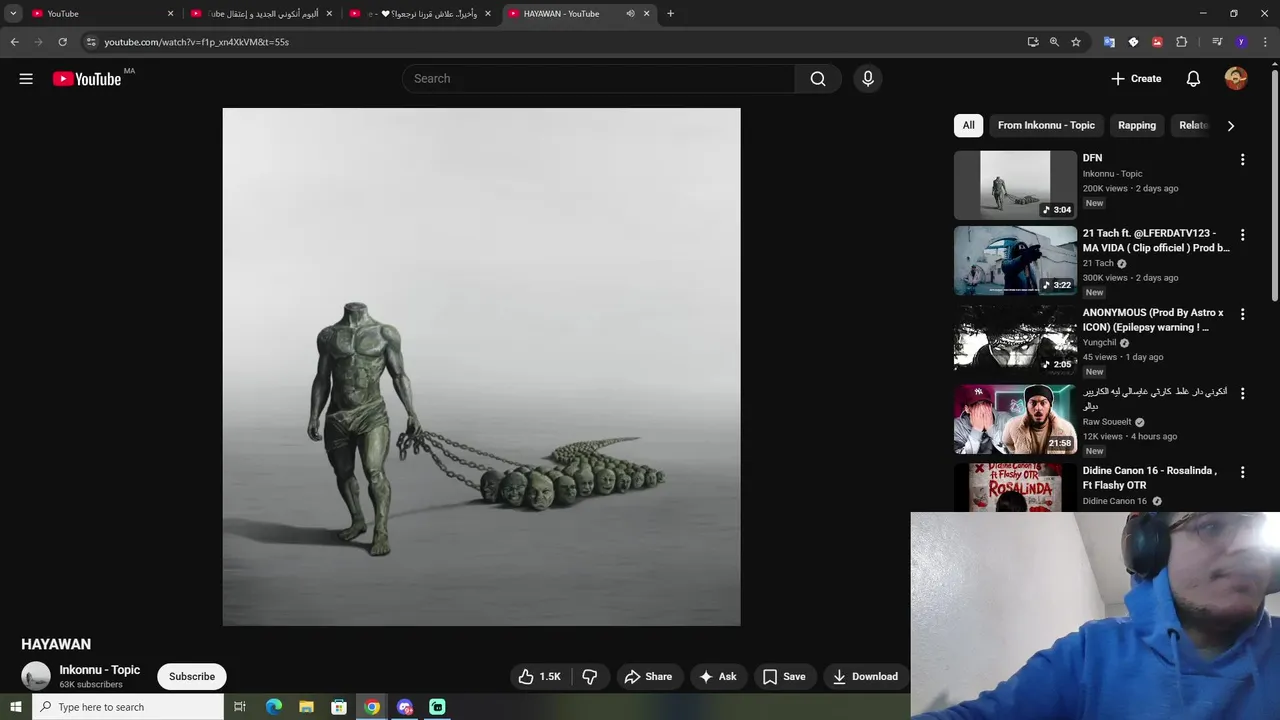
Task: Click the install app icon in the address bar
Action: (x=1032, y=42)
